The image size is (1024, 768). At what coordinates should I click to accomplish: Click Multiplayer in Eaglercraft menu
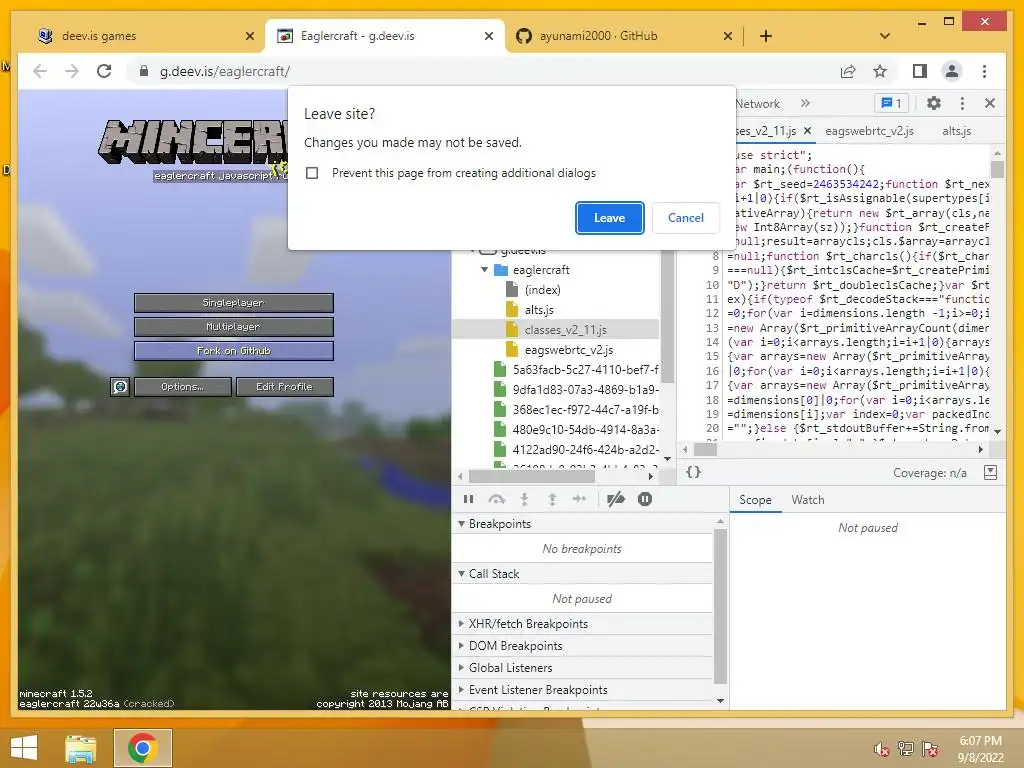coord(234,327)
